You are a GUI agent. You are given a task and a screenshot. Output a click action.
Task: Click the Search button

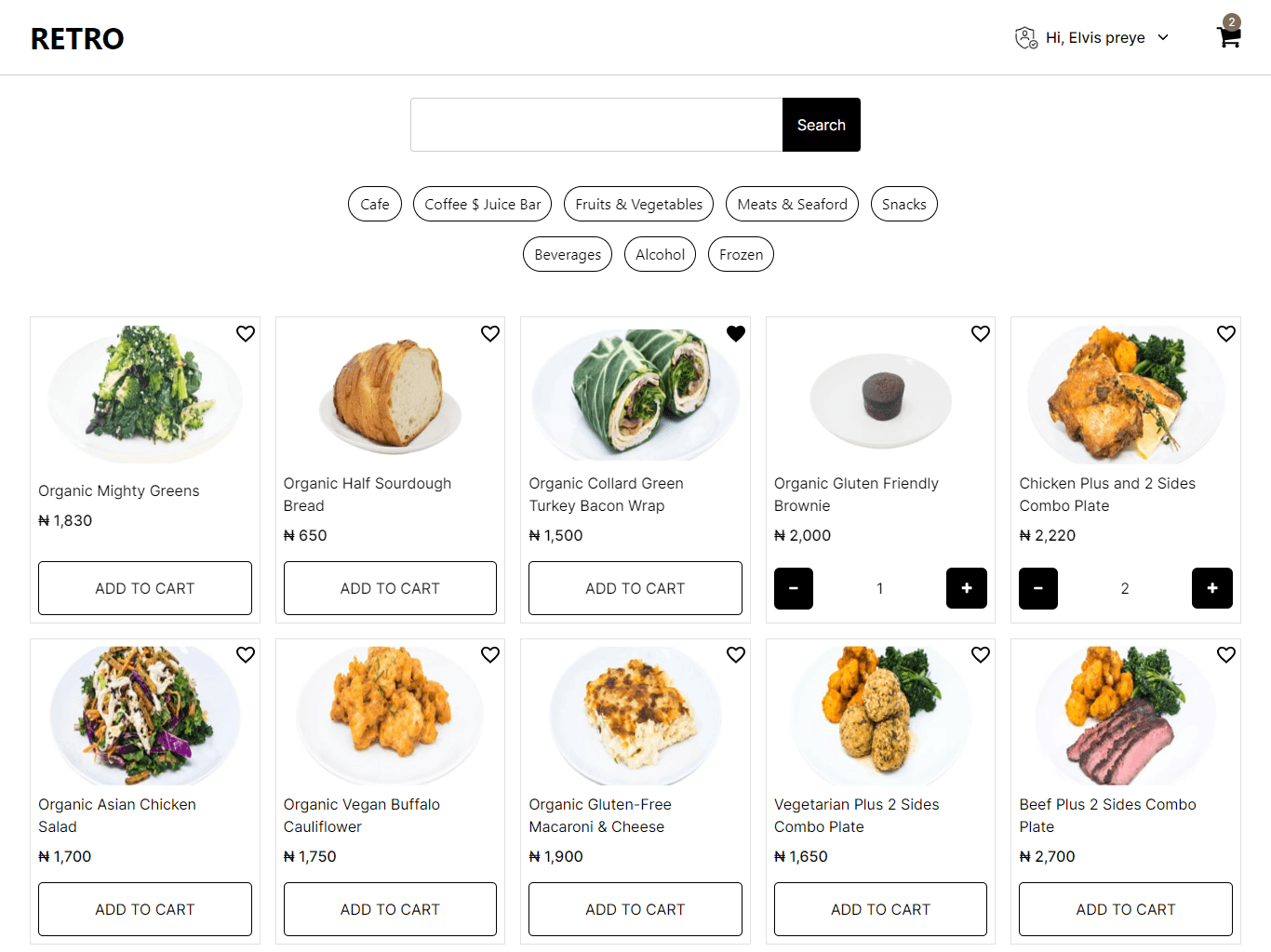(x=821, y=125)
